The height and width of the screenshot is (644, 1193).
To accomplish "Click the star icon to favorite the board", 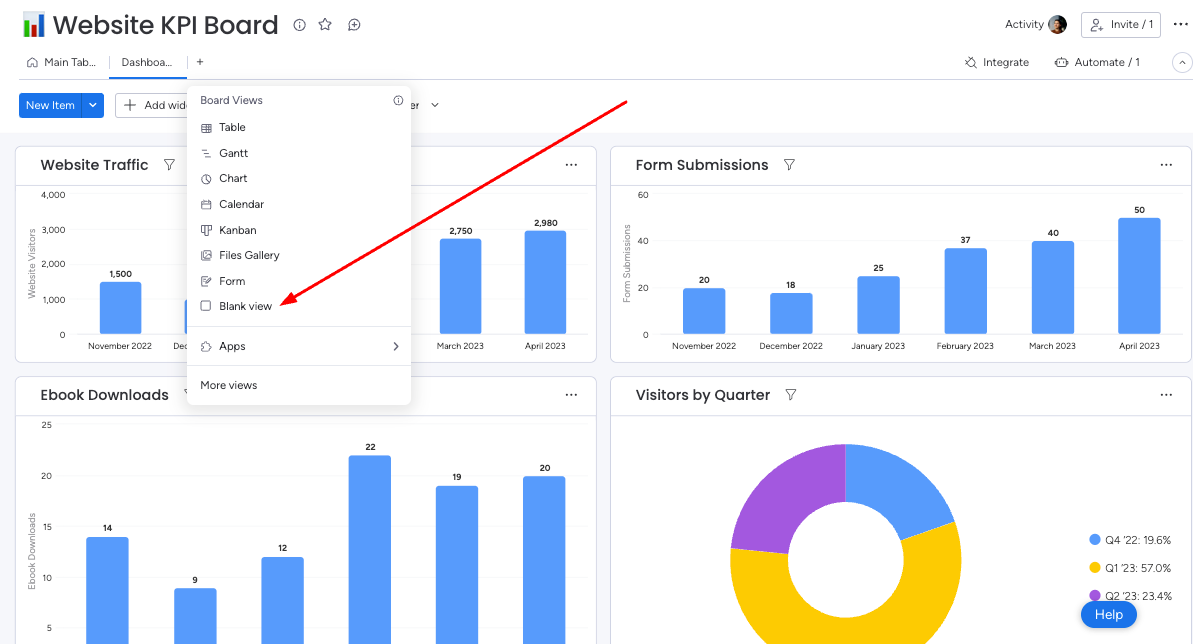I will coord(325,24).
